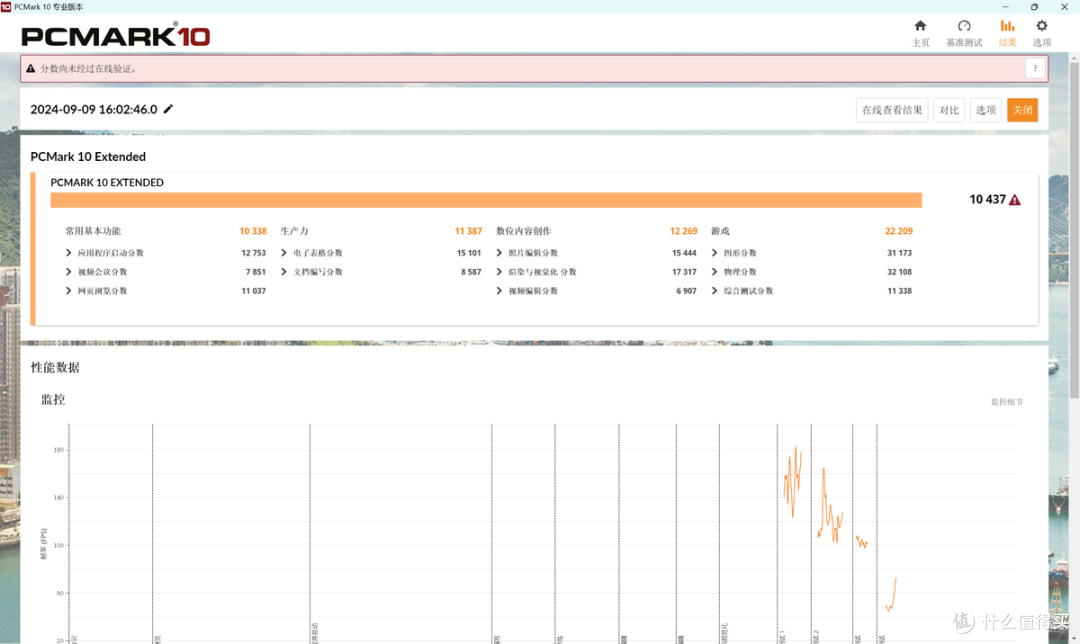Click the 生产力 heading
Image resolution: width=1080 pixels, height=644 pixels.
pyautogui.click(x=295, y=231)
